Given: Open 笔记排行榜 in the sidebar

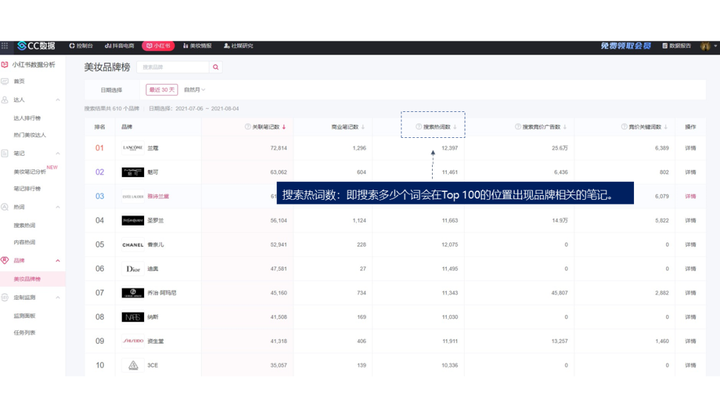Looking at the screenshot, I should click(27, 189).
